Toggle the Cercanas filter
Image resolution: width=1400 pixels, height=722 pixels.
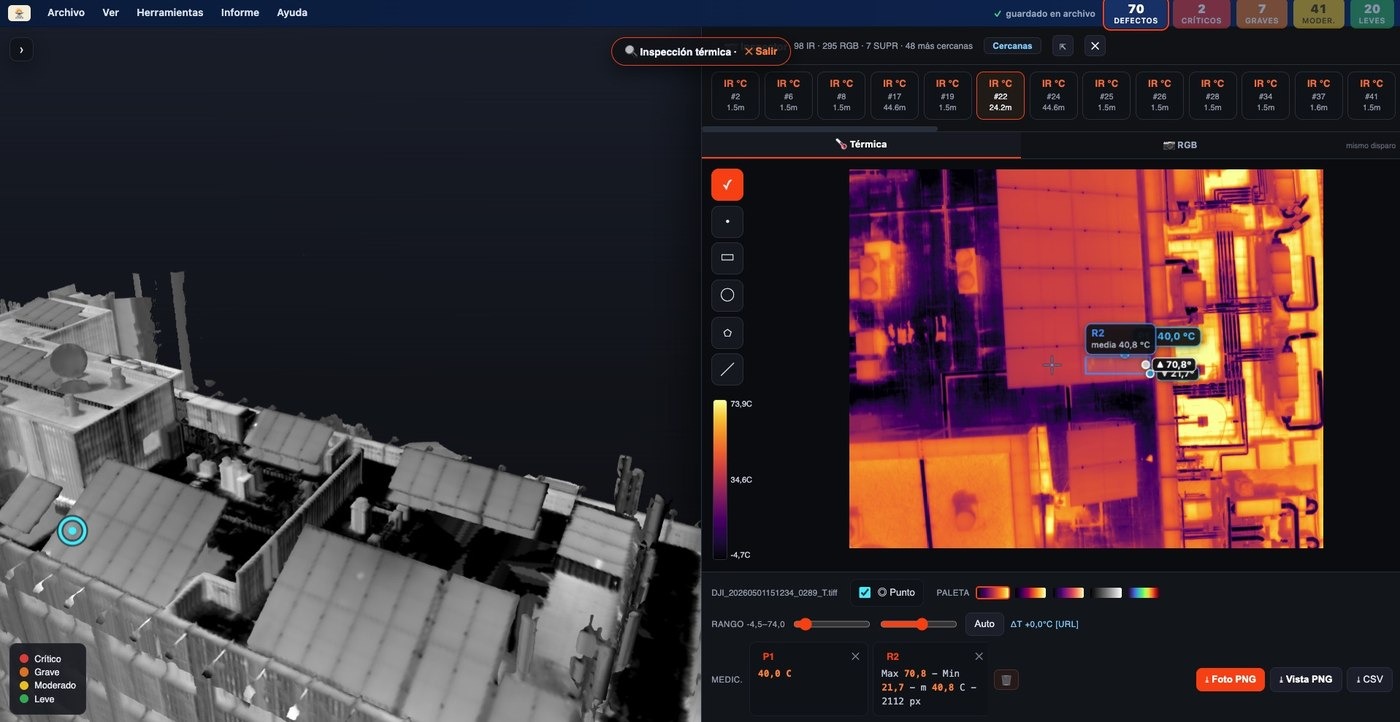click(x=1012, y=46)
